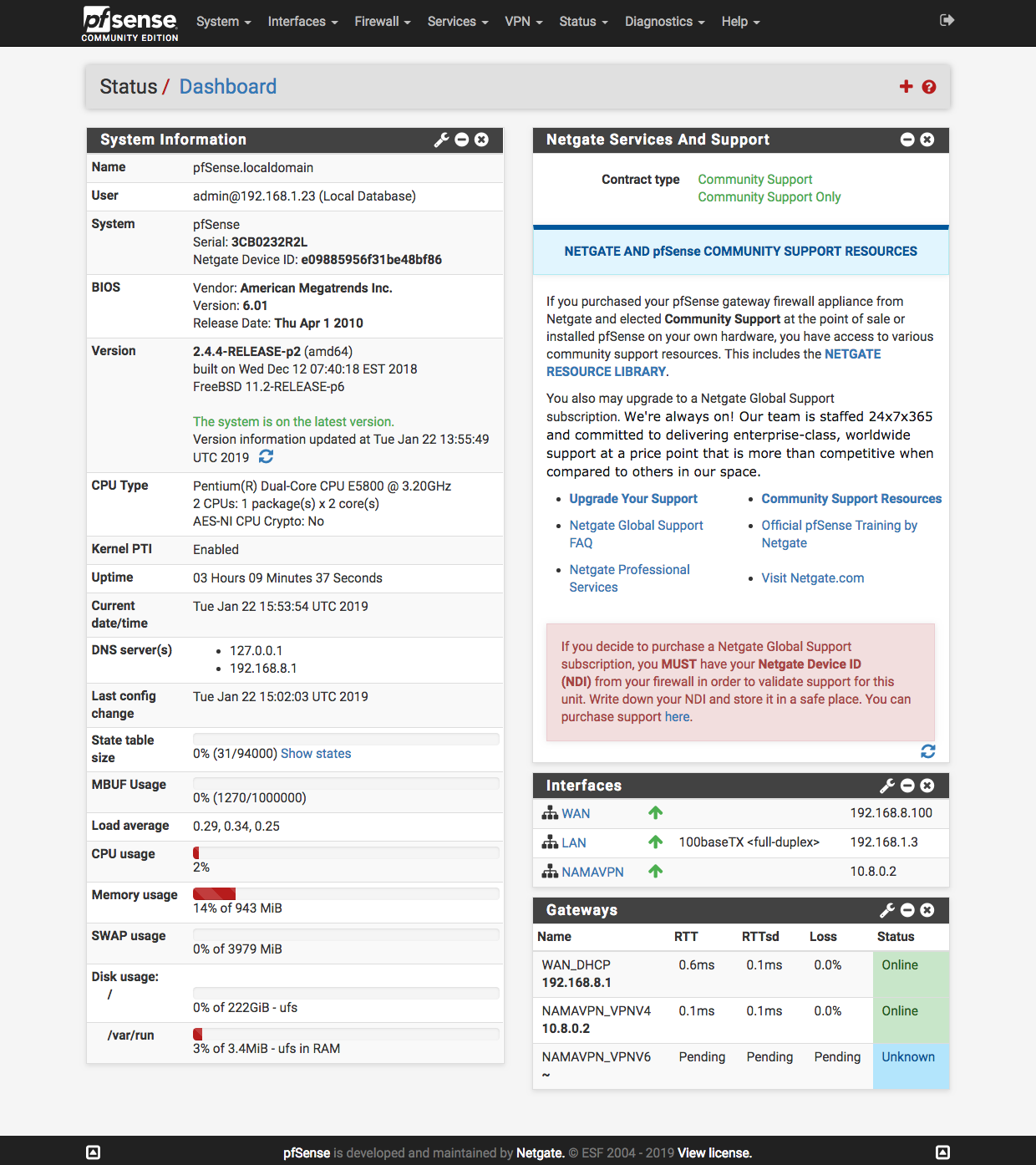Viewport: 1036px width, 1165px height.
Task: Collapse the Gateways widget
Action: [907, 910]
